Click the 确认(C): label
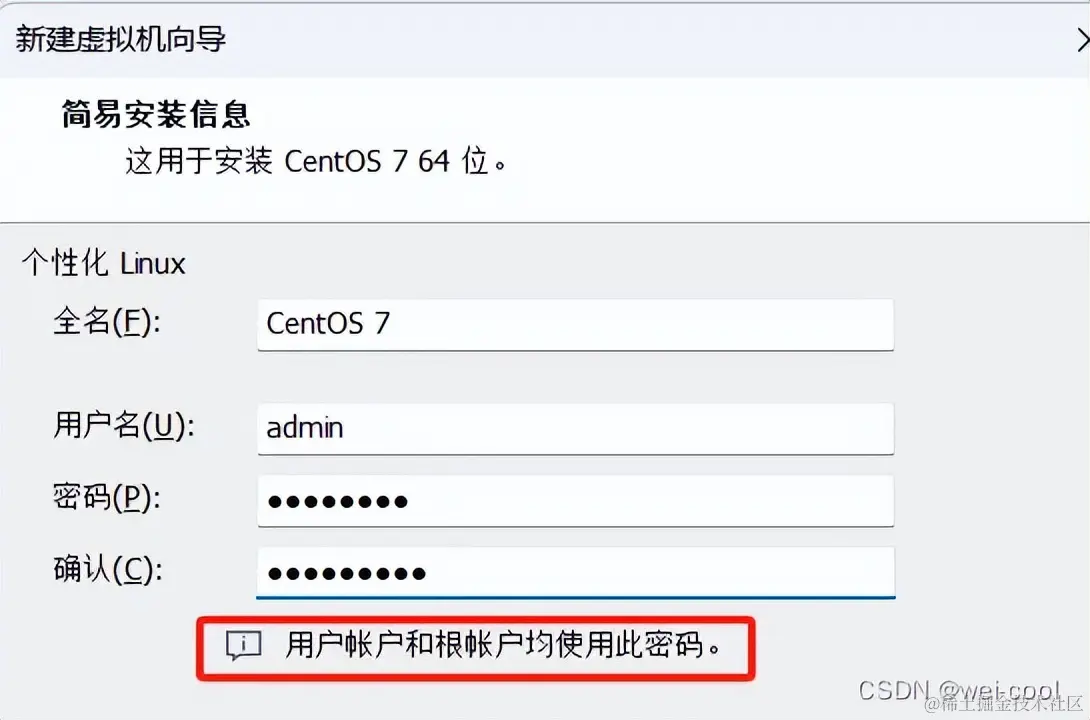Screen dimensions: 1090x720 pos(108,570)
